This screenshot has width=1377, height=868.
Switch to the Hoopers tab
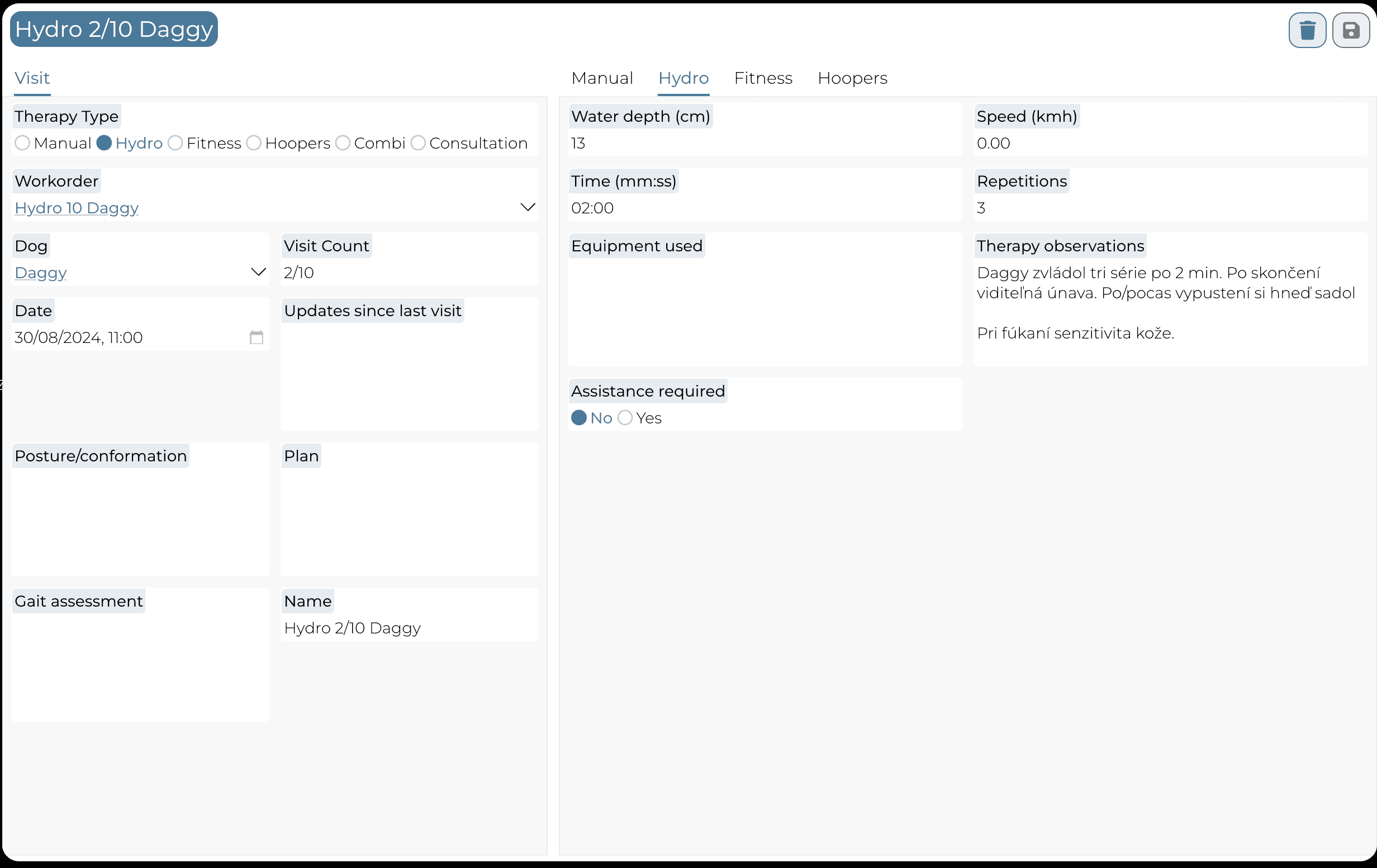[x=853, y=78]
